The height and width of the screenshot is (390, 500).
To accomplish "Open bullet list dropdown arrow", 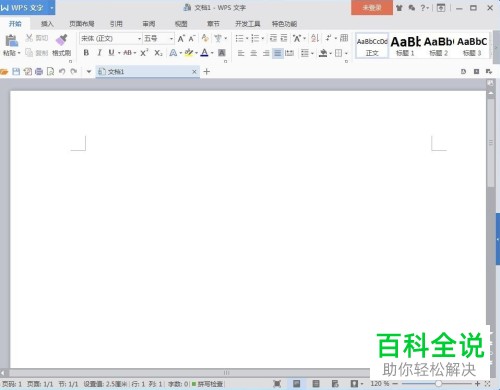I will [247, 38].
